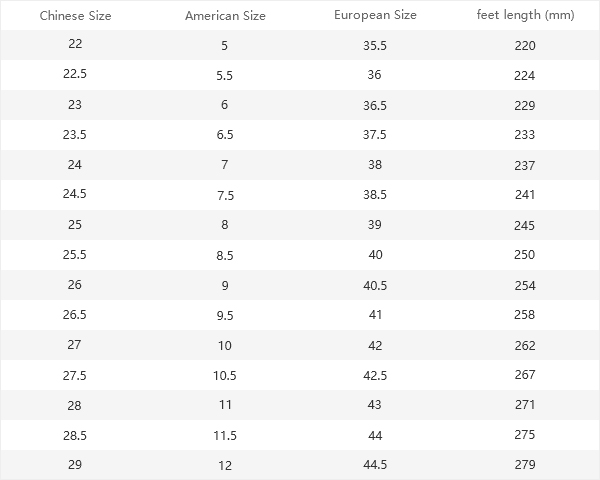
Task: Select European size 42 cell
Action: tap(374, 345)
